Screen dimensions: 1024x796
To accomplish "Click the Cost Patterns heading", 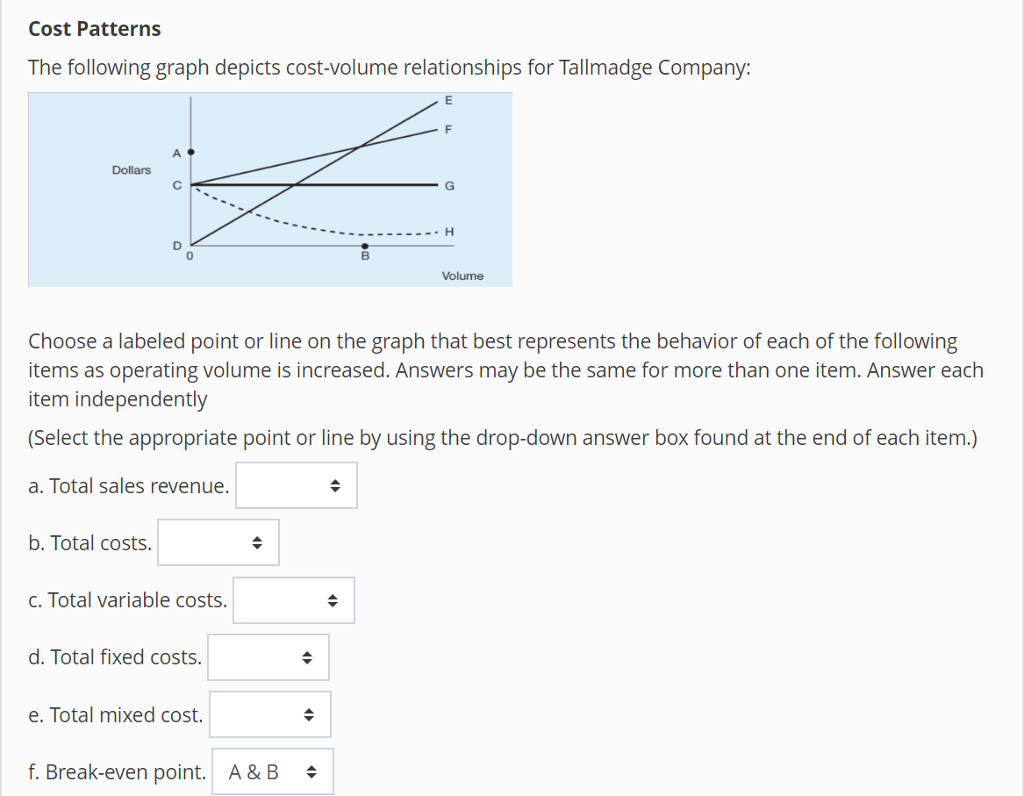I will point(95,28).
